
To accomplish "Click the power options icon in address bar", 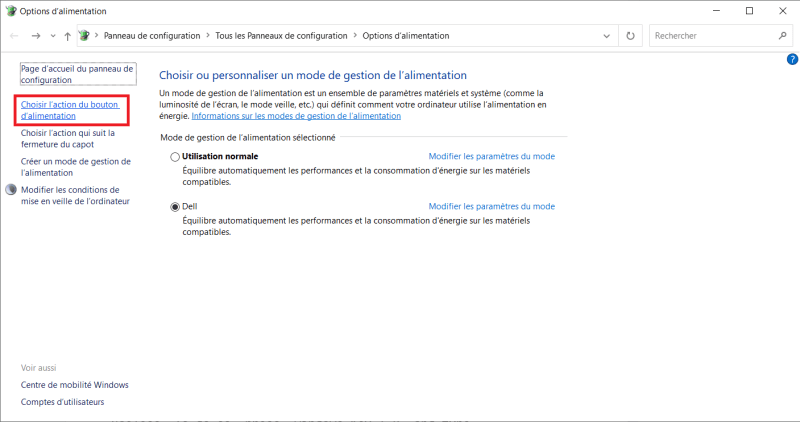I will [x=84, y=35].
